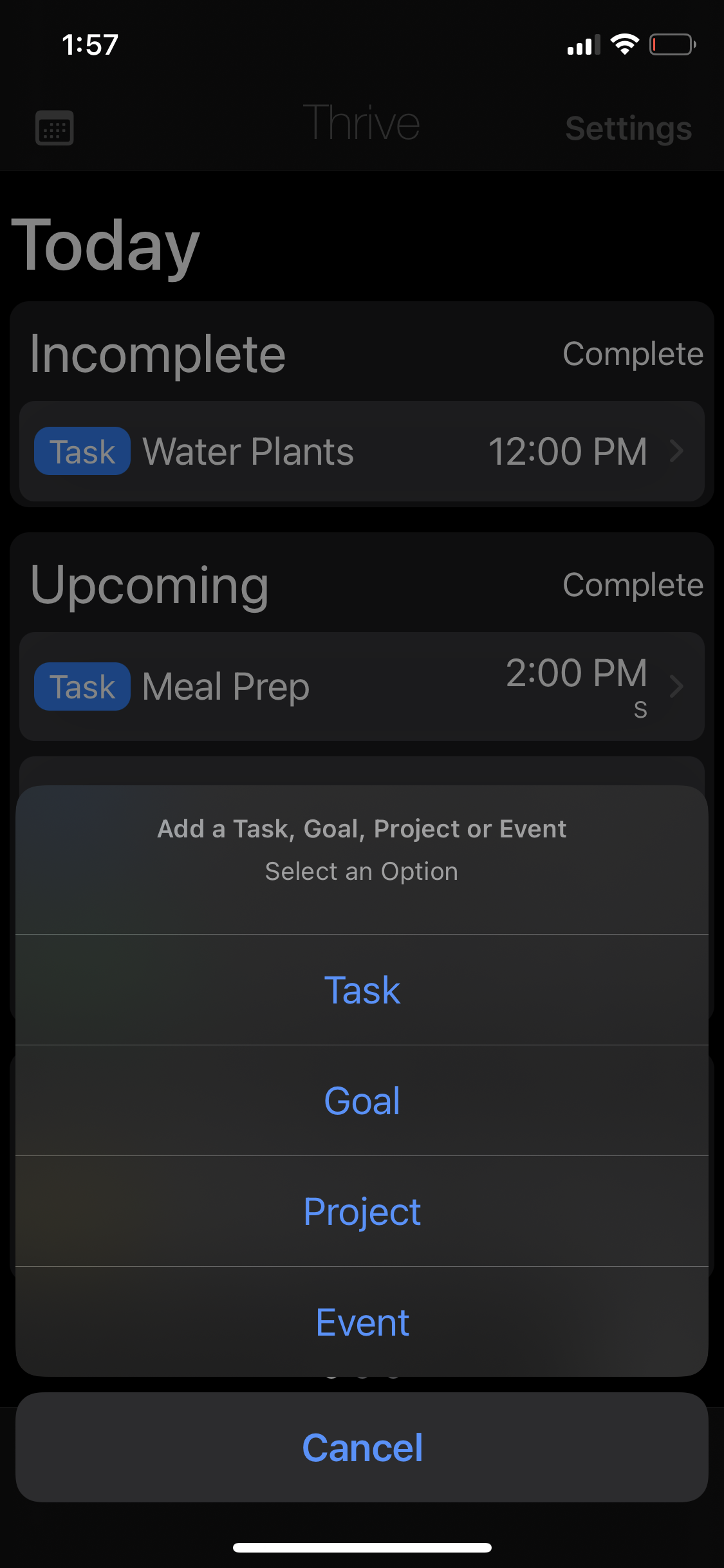Open Settings in the top bar
Image resolution: width=724 pixels, height=1568 pixels.
[629, 128]
